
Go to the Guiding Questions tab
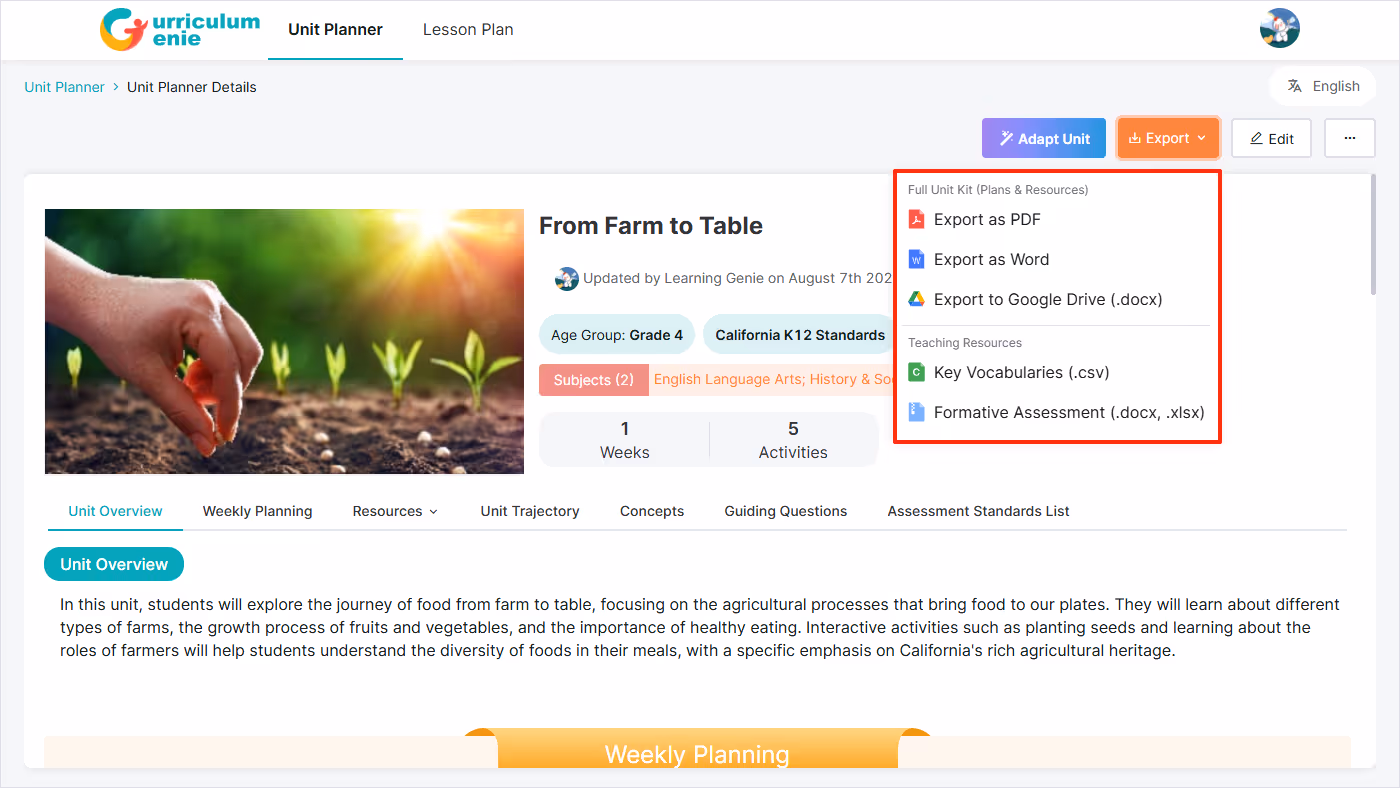point(786,511)
